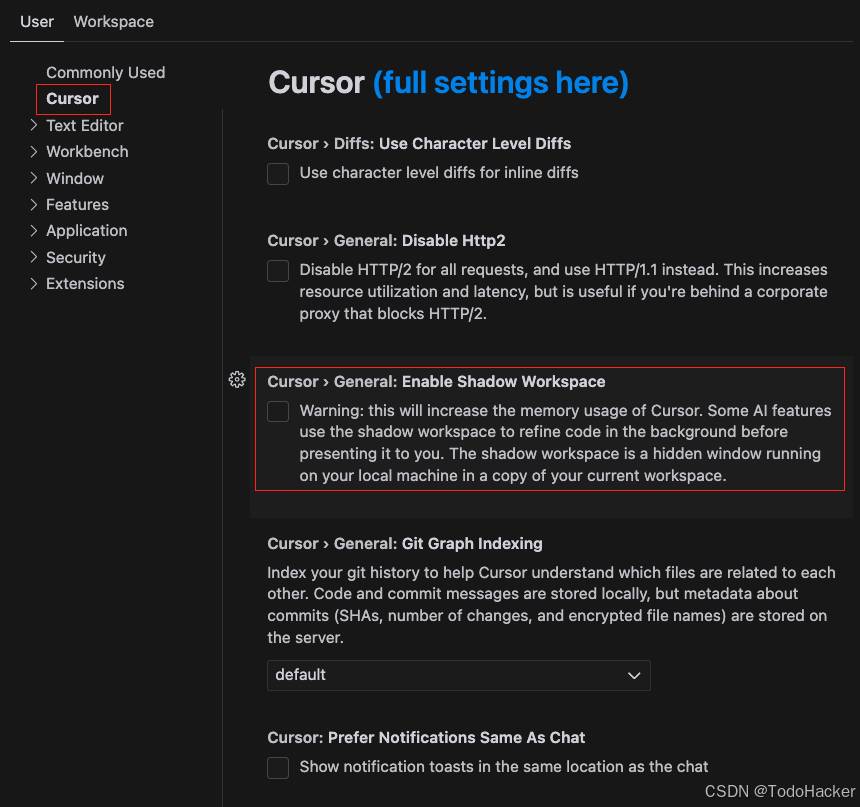Click the shadow workspace warning description

click(x=565, y=443)
